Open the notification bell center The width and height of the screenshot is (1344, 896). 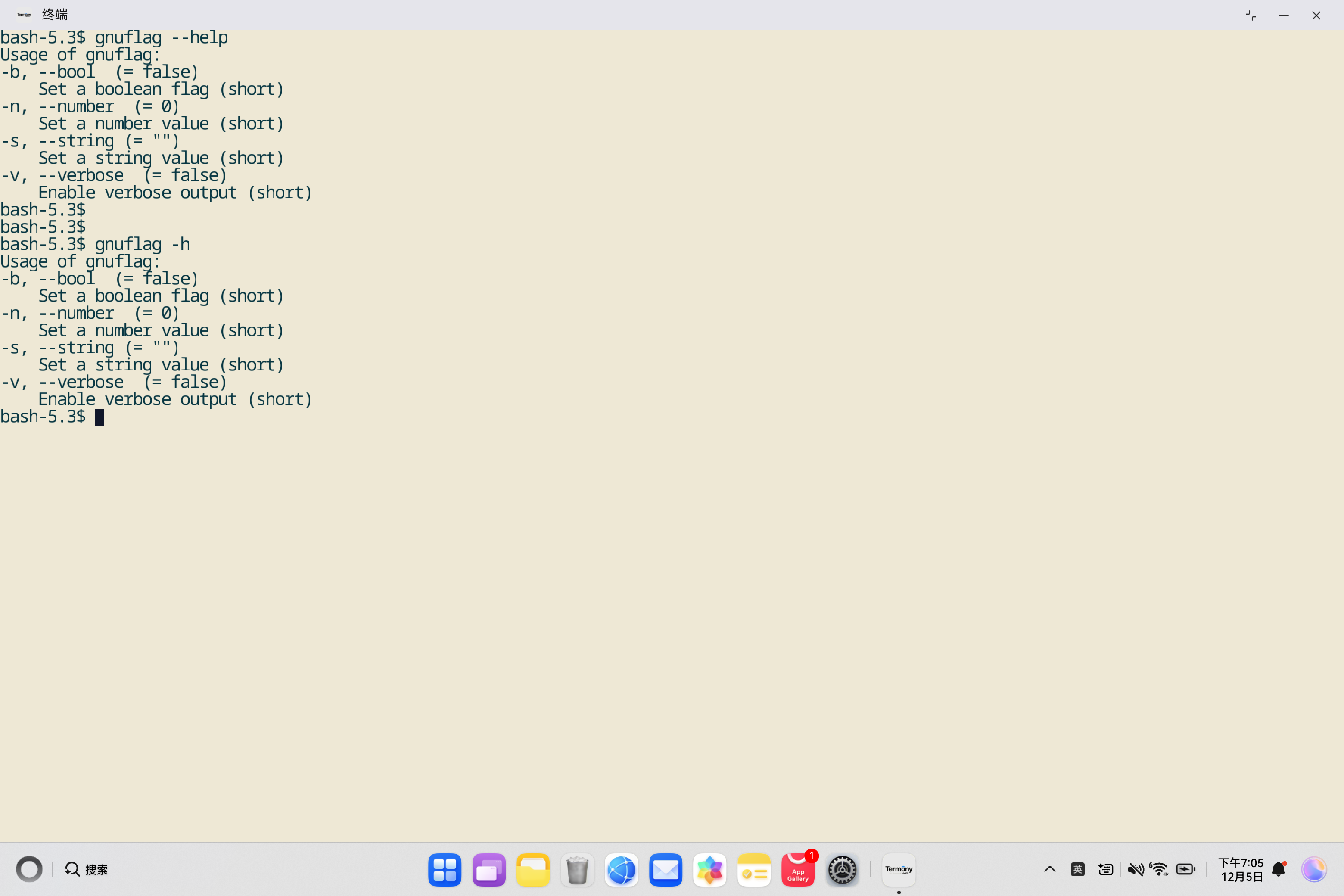click(x=1279, y=869)
